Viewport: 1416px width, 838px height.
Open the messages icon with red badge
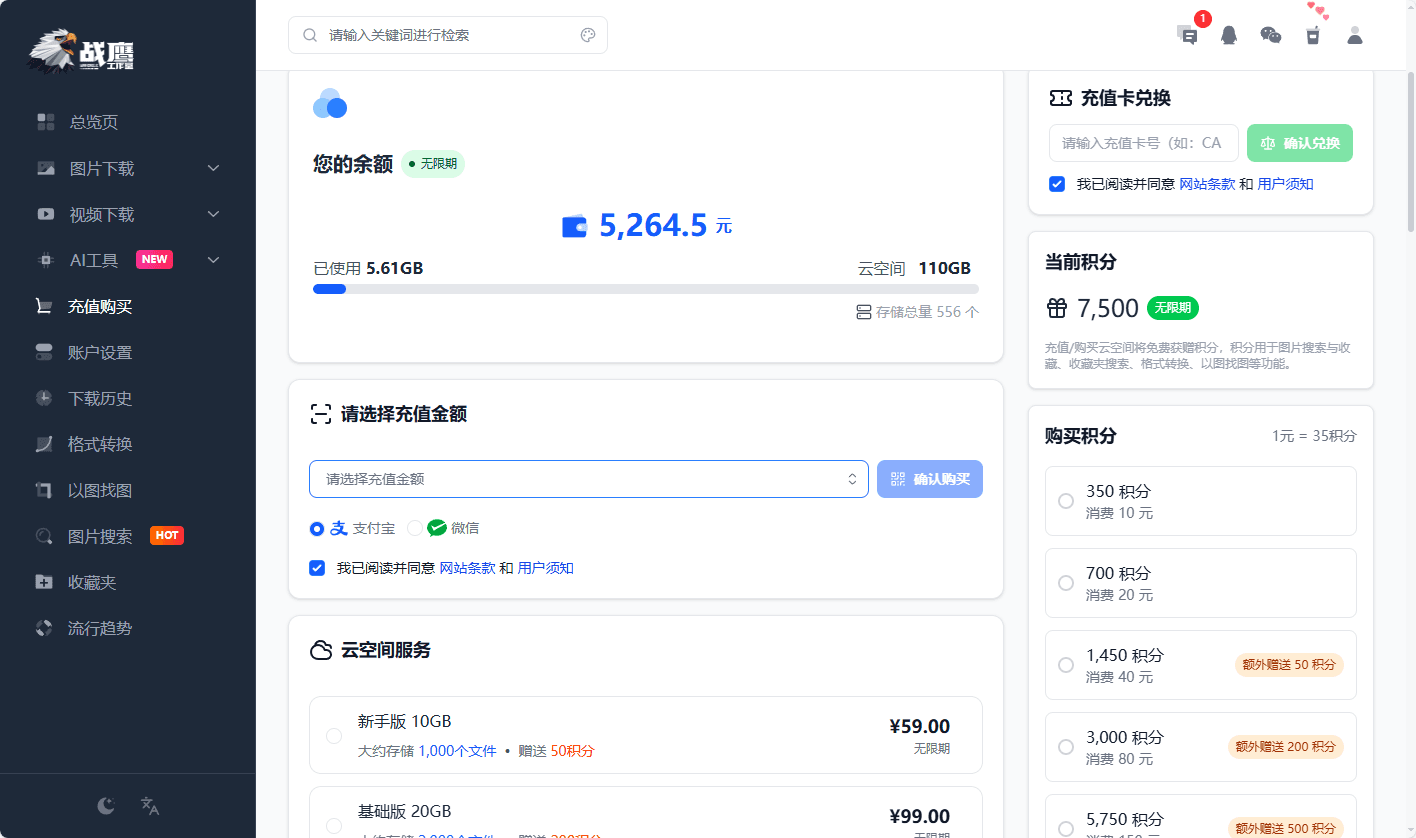click(x=1188, y=35)
